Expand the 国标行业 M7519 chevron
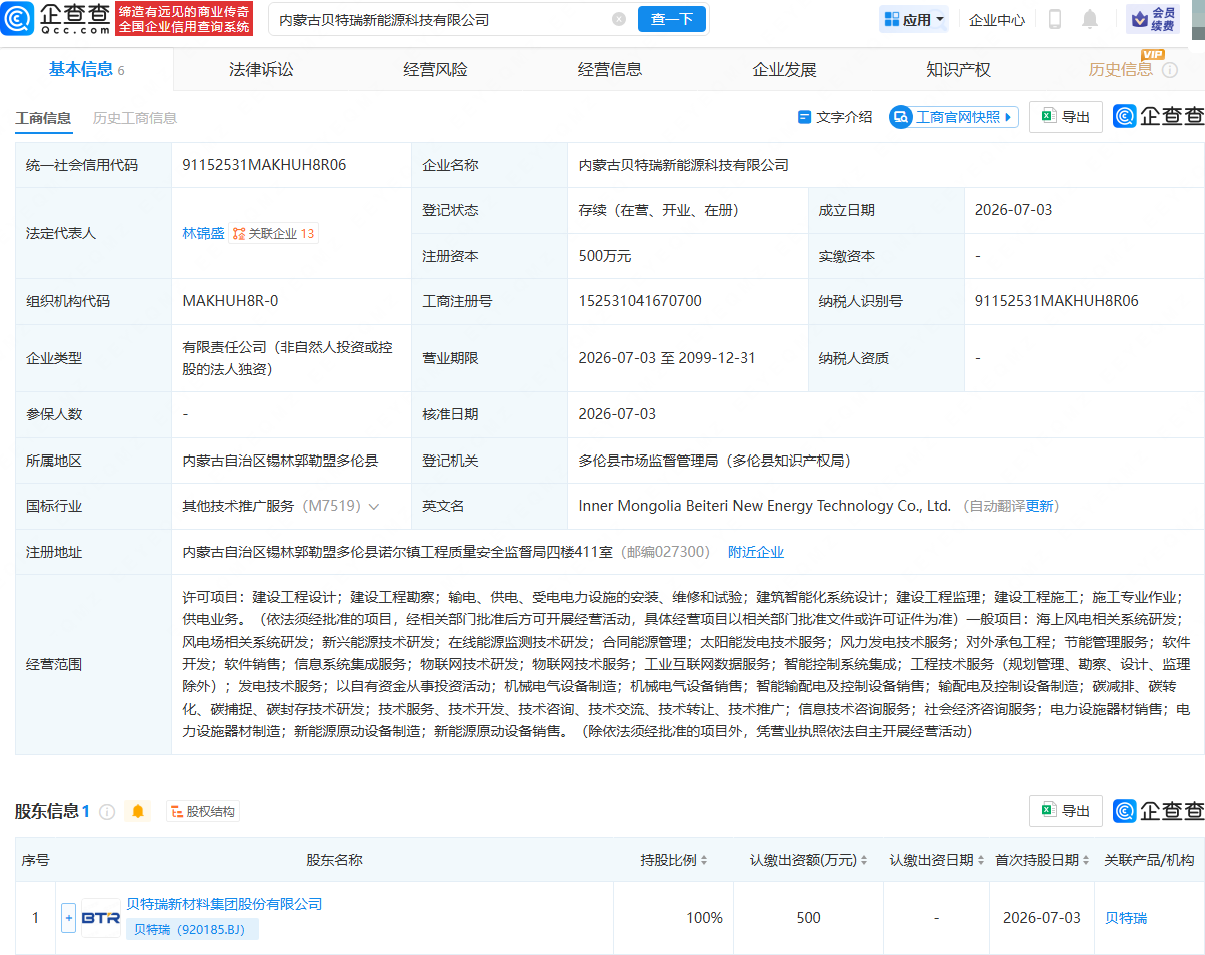Screen dimensions: 1205x955 coord(374,507)
